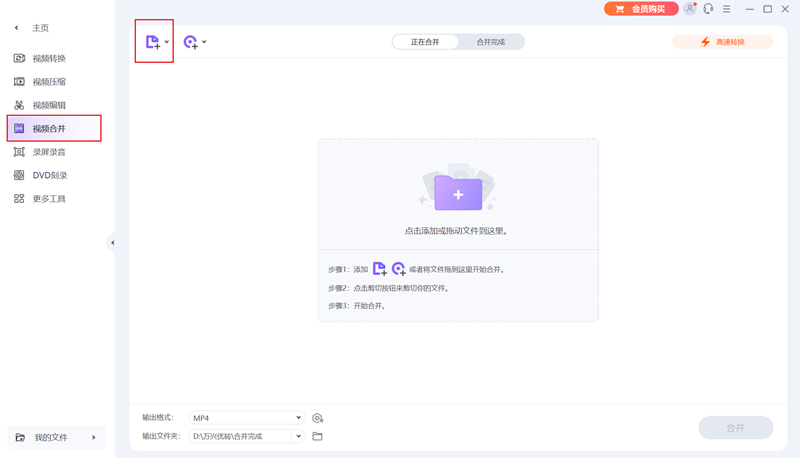Switch to the 正在合并 tab
This screenshot has width=800, height=458.
(425, 42)
